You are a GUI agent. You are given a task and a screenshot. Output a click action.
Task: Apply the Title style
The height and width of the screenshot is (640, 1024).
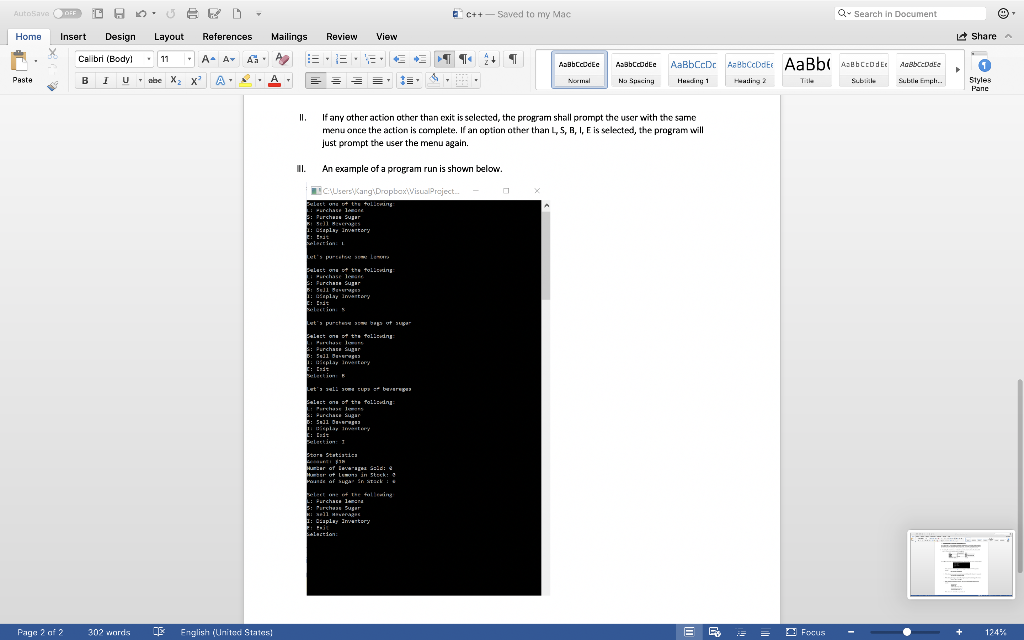[807, 69]
